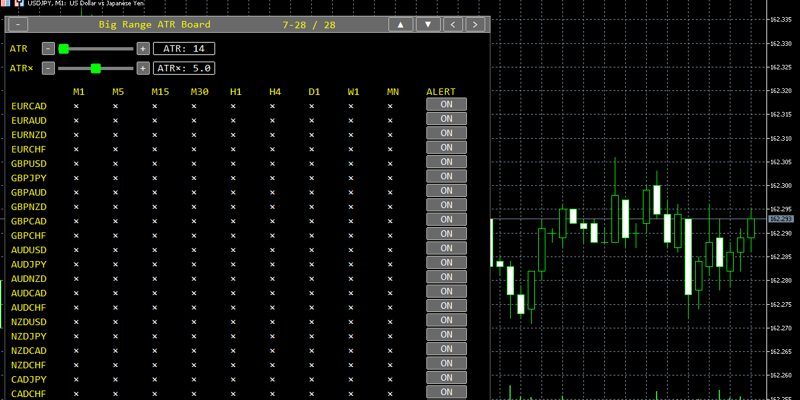This screenshot has width=800, height=400.
Task: Decrease ATR× multiplier with minus button
Action: (48, 68)
